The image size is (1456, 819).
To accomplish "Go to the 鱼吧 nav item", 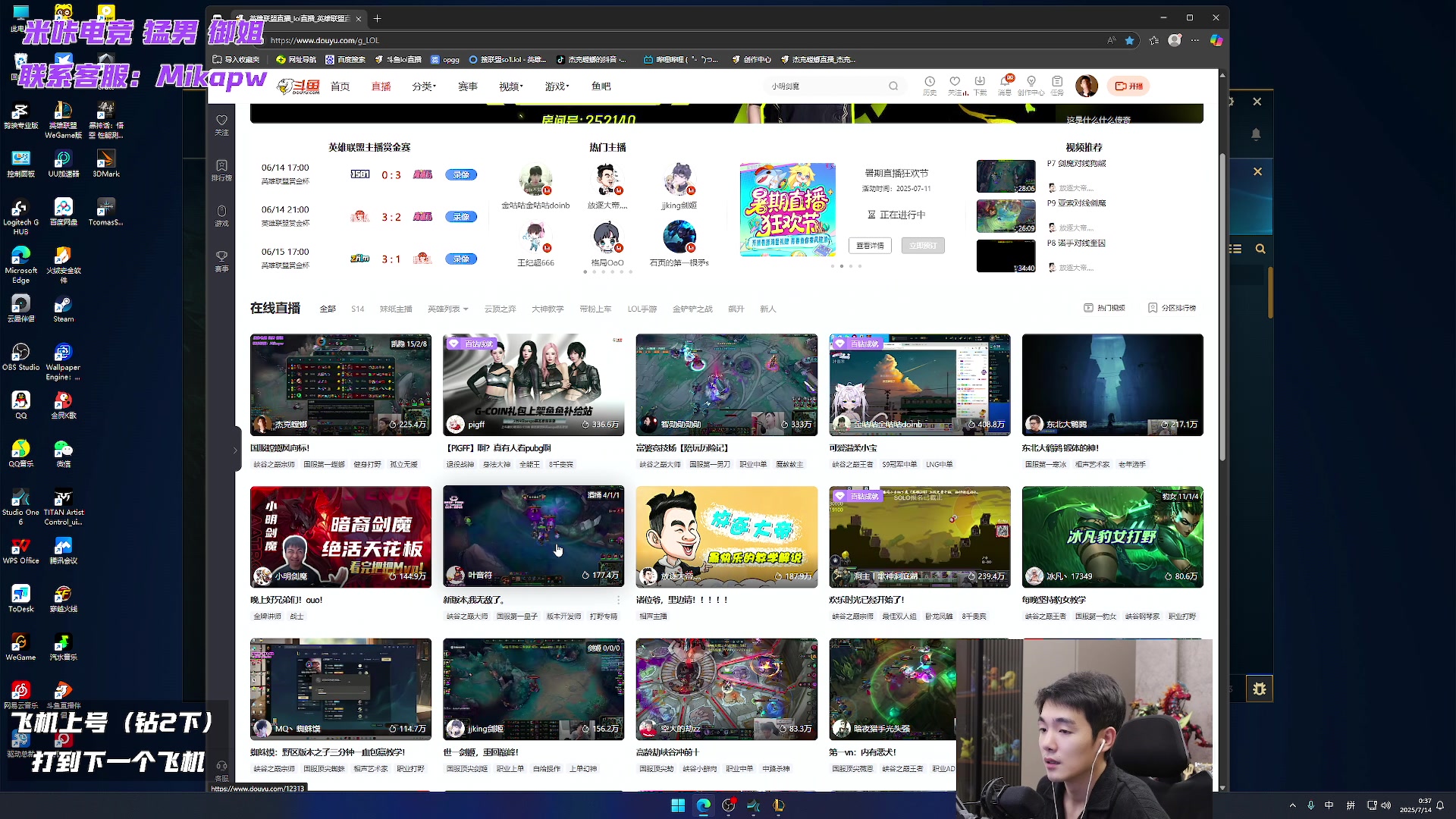I will click(x=601, y=86).
